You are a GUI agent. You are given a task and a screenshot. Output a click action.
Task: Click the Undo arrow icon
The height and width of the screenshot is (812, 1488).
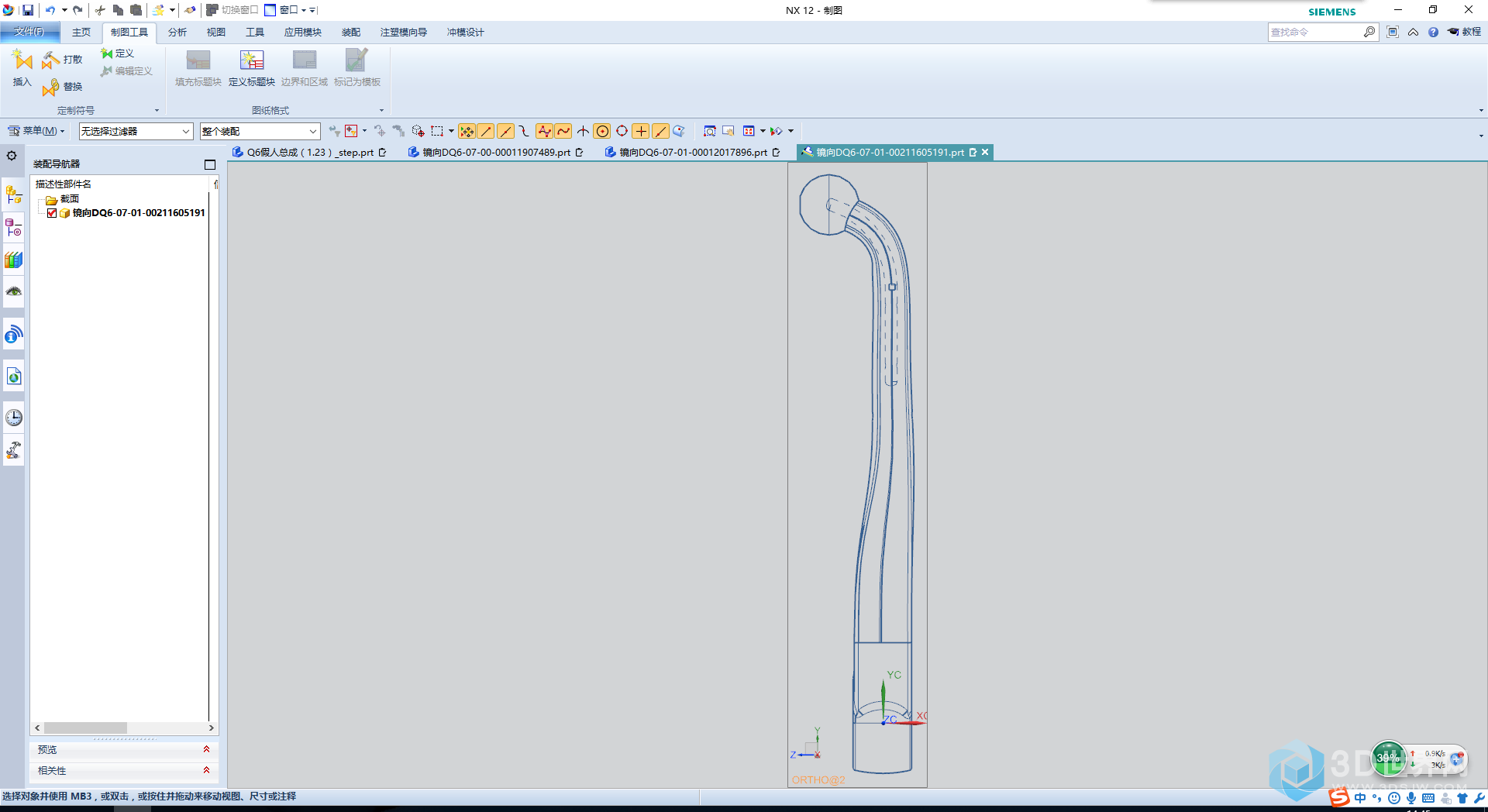(50, 10)
